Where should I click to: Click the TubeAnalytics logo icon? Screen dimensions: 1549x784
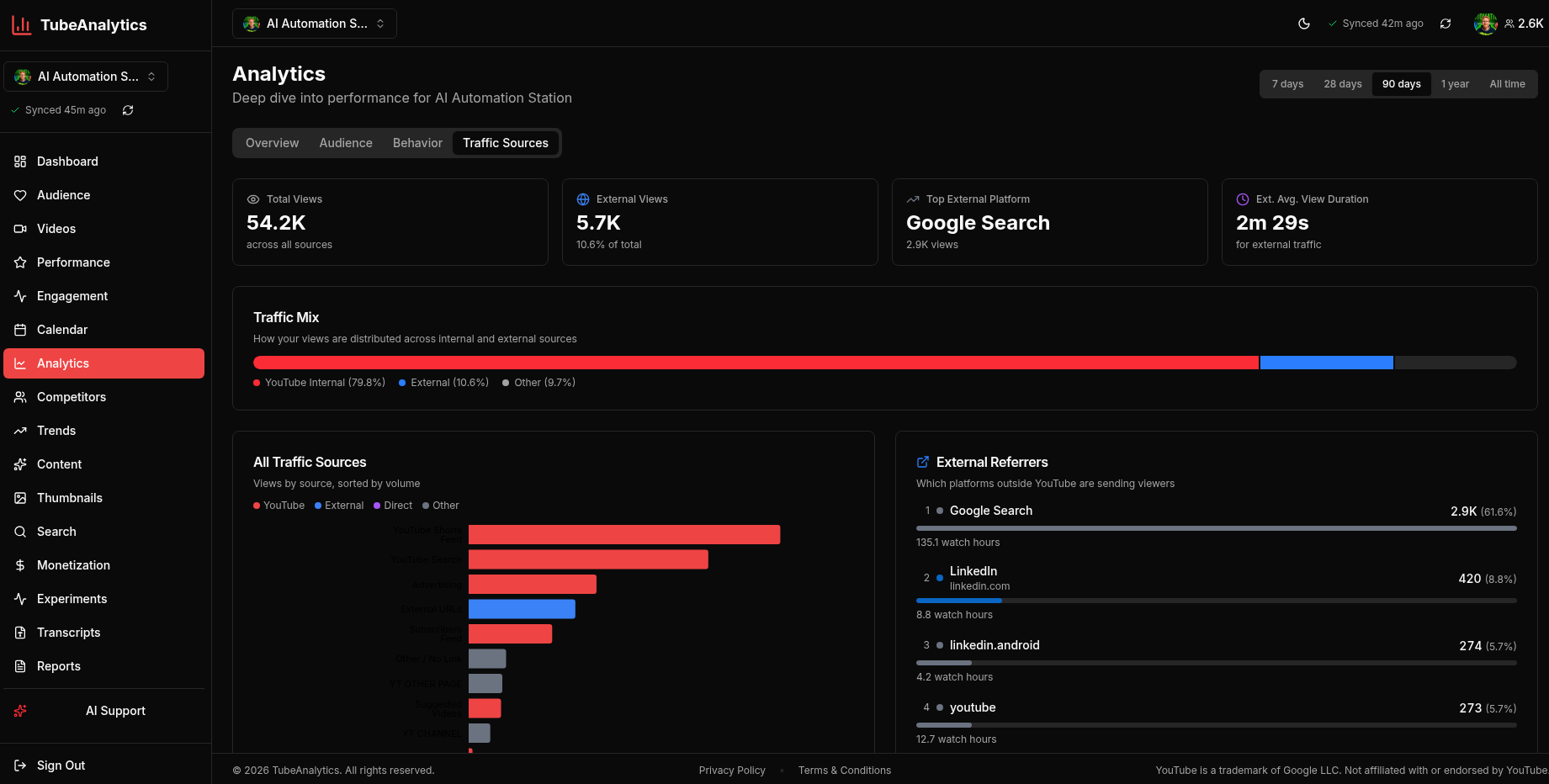(22, 24)
